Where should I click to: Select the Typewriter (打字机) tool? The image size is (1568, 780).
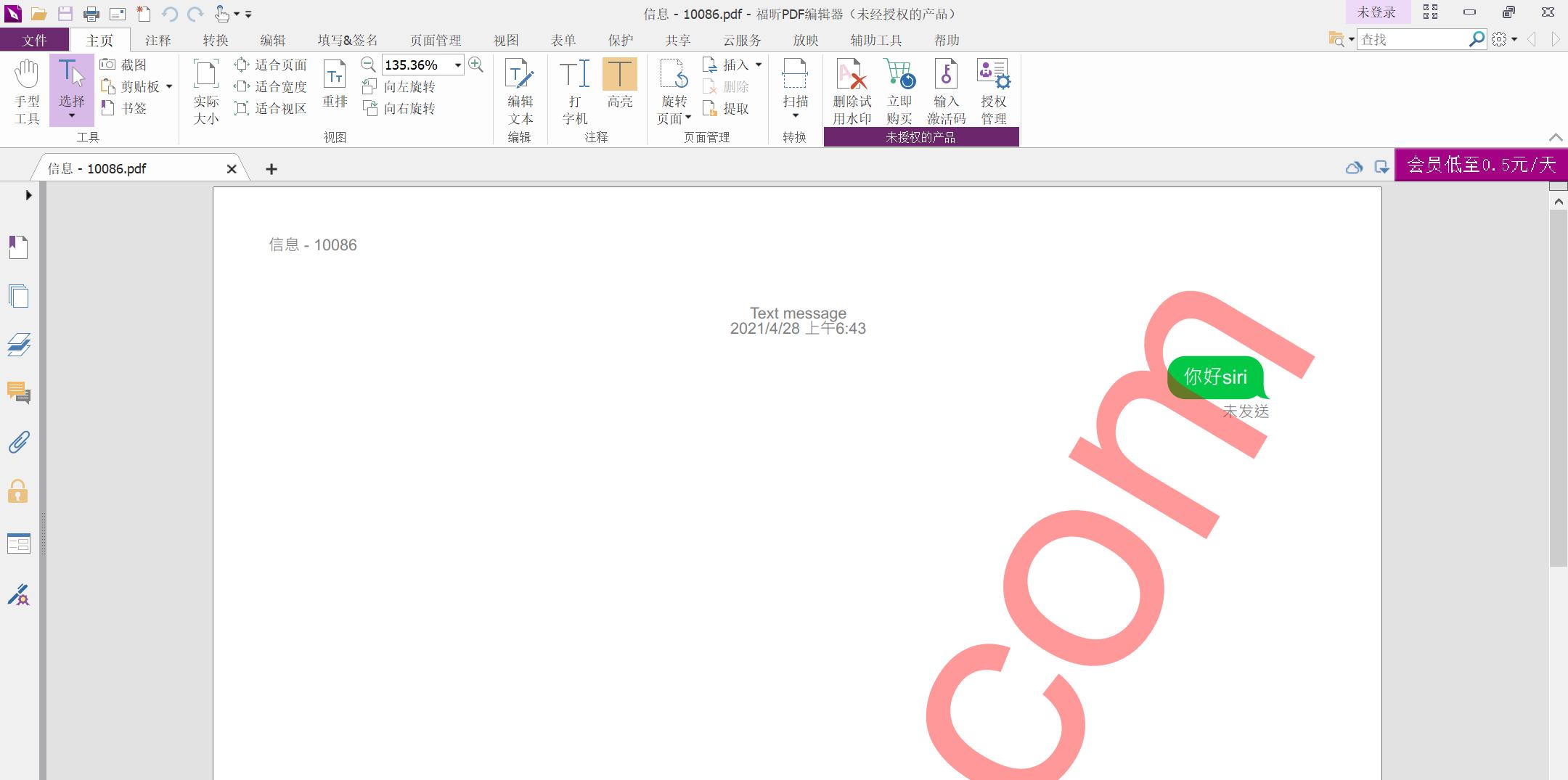pos(575,92)
